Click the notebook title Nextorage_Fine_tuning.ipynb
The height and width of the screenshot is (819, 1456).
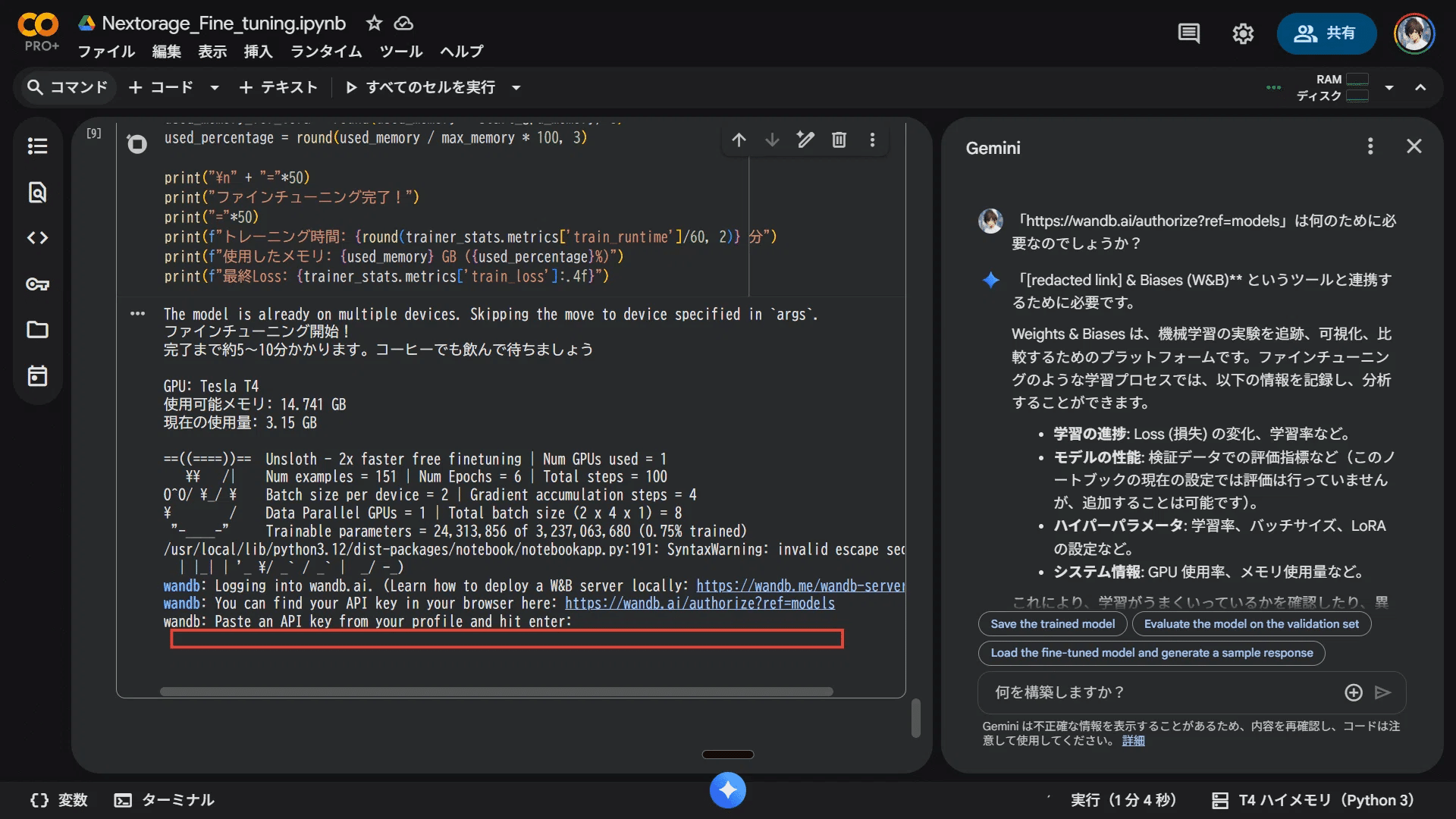pos(224,24)
